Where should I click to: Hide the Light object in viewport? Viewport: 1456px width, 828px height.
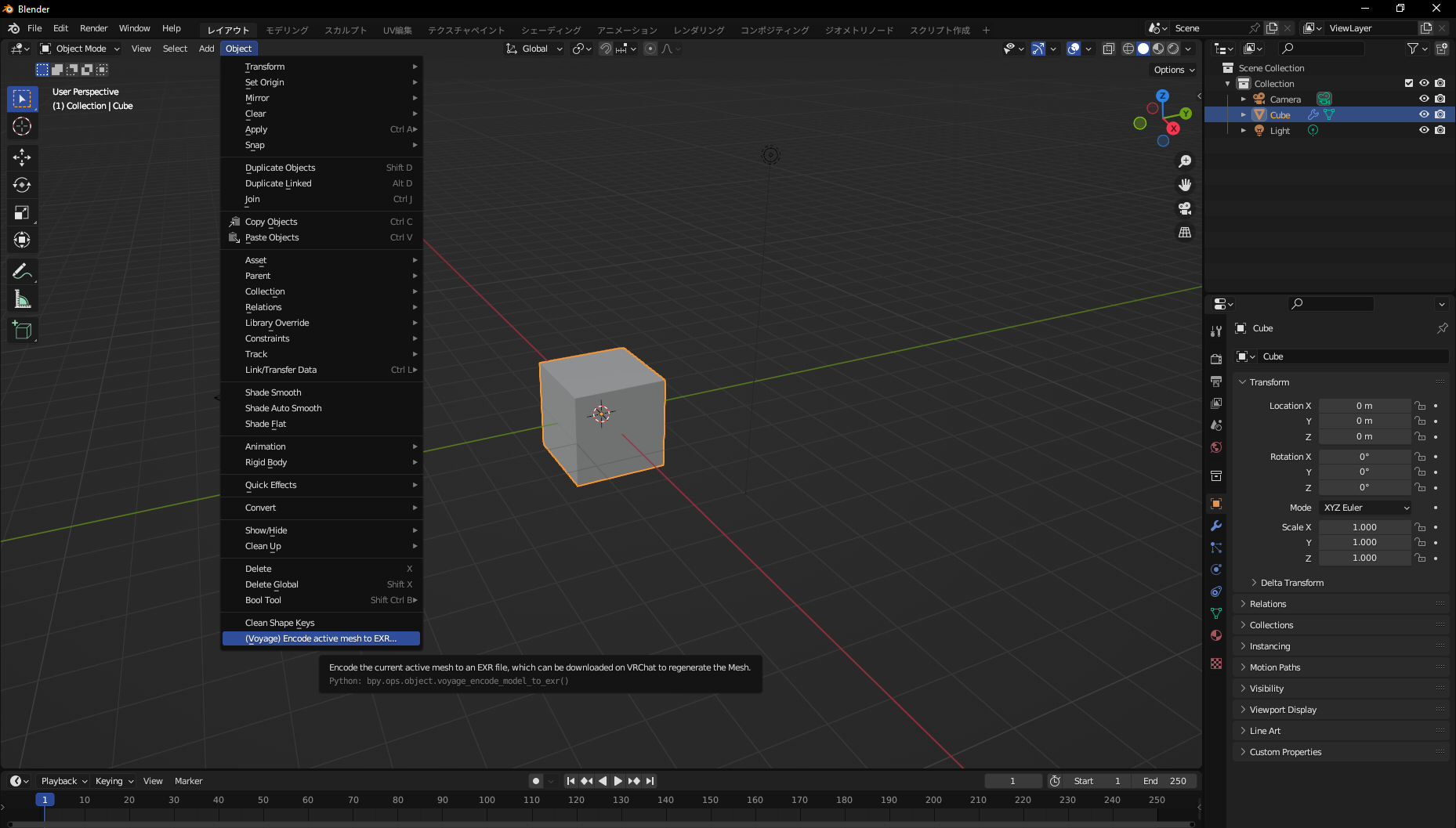coord(1424,130)
